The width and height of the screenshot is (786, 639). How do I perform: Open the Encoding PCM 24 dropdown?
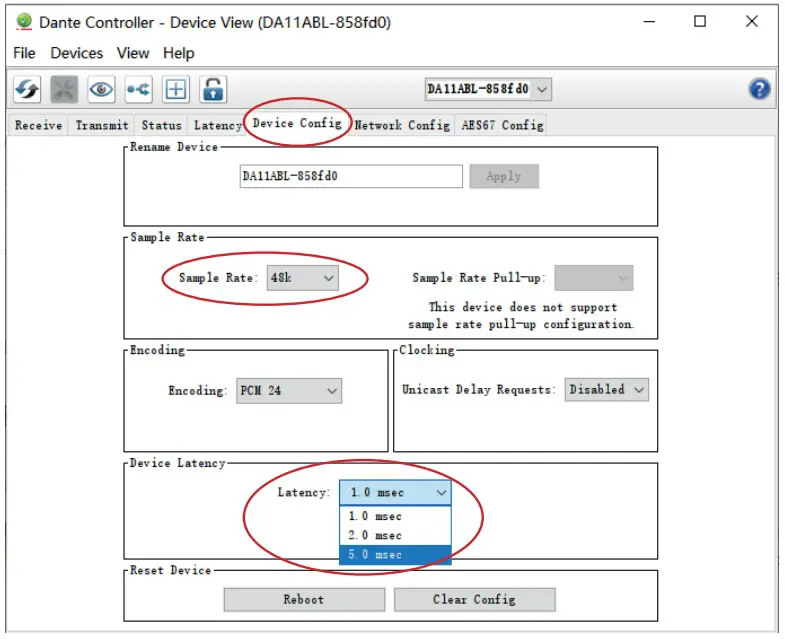coord(289,391)
